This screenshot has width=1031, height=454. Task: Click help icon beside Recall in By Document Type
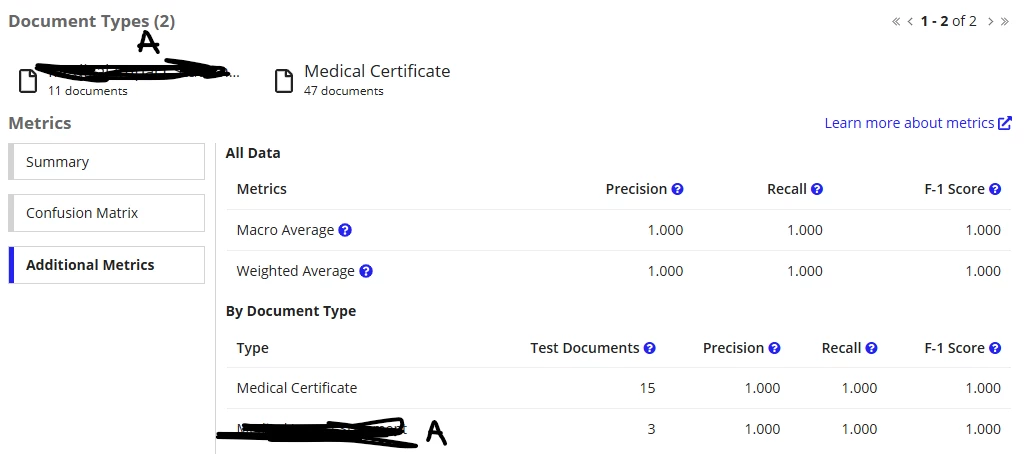pyautogui.click(x=871, y=348)
